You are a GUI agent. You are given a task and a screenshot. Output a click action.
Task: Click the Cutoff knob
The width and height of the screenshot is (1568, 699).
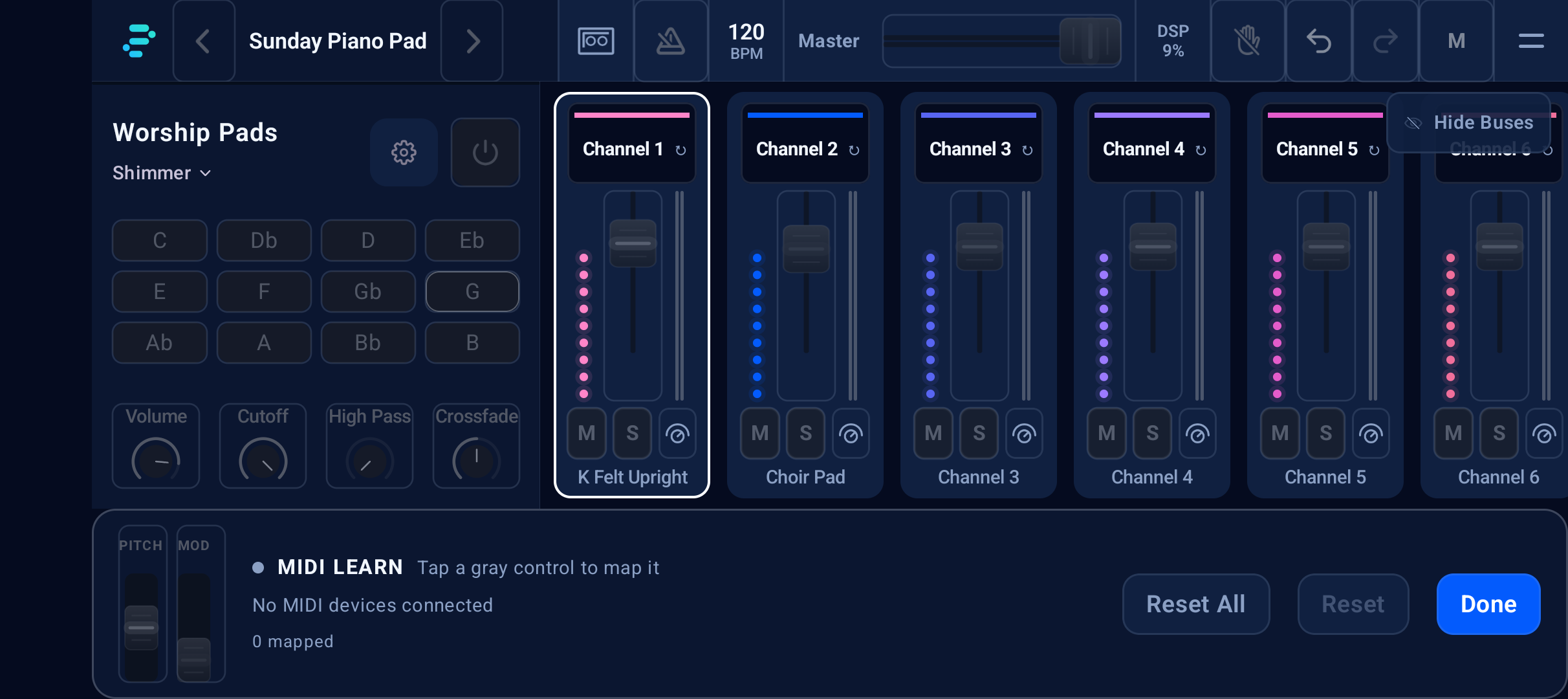263,460
